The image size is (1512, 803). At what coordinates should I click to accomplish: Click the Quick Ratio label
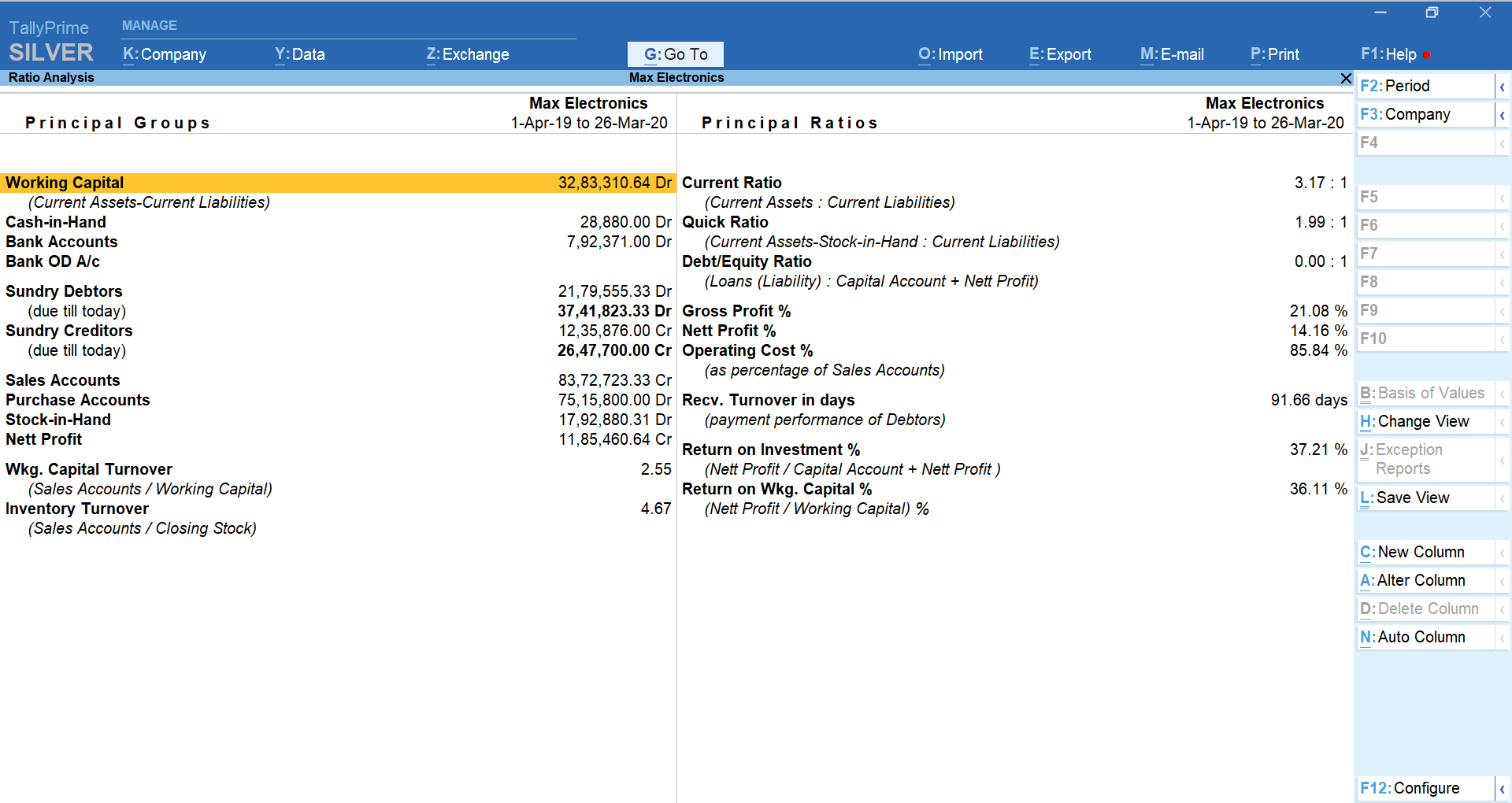coord(725,222)
